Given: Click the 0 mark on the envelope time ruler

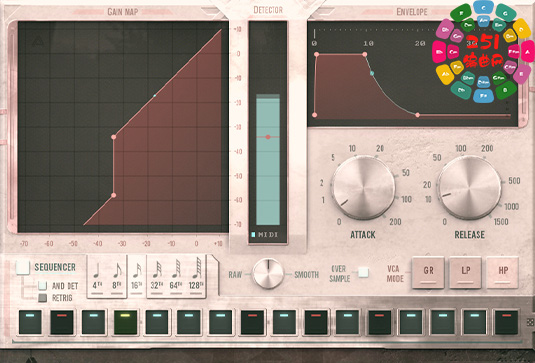Looking at the screenshot, I should tap(314, 43).
